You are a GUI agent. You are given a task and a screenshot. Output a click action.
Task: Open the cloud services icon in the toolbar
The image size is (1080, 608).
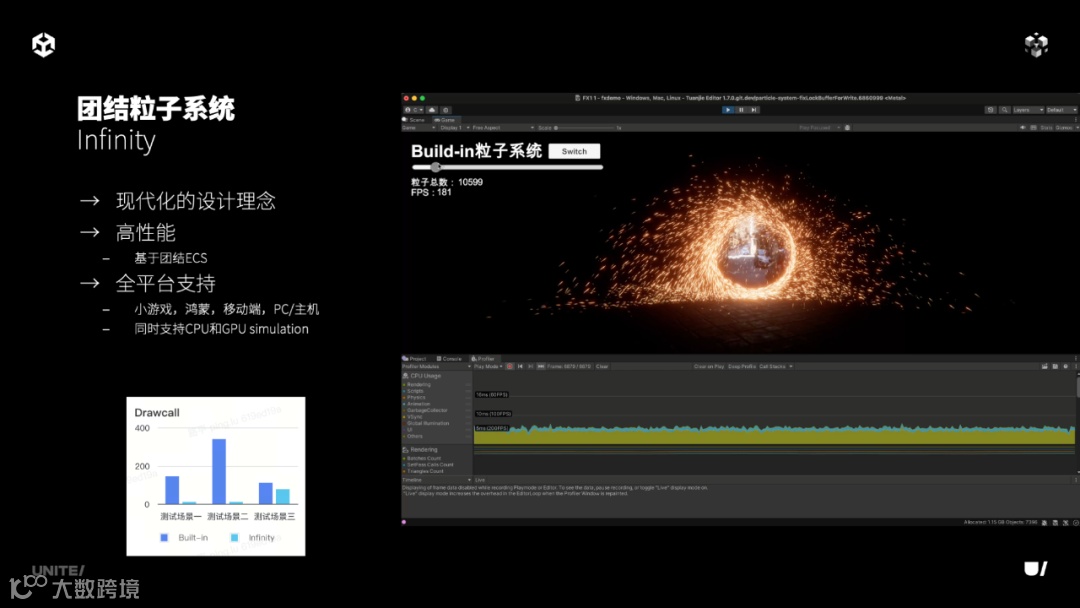(x=432, y=110)
